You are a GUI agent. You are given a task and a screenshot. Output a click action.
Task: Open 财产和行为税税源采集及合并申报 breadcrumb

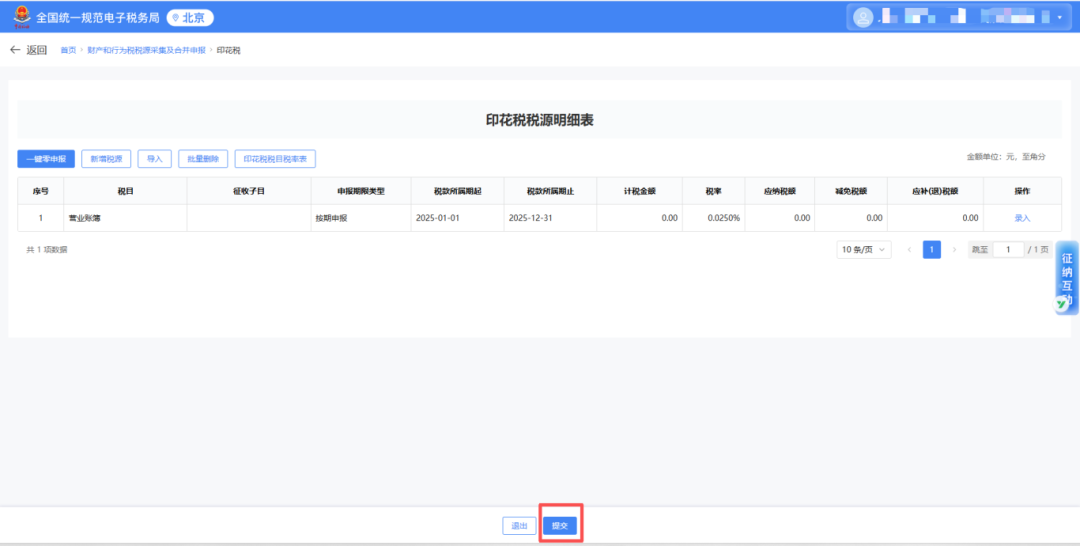click(146, 50)
